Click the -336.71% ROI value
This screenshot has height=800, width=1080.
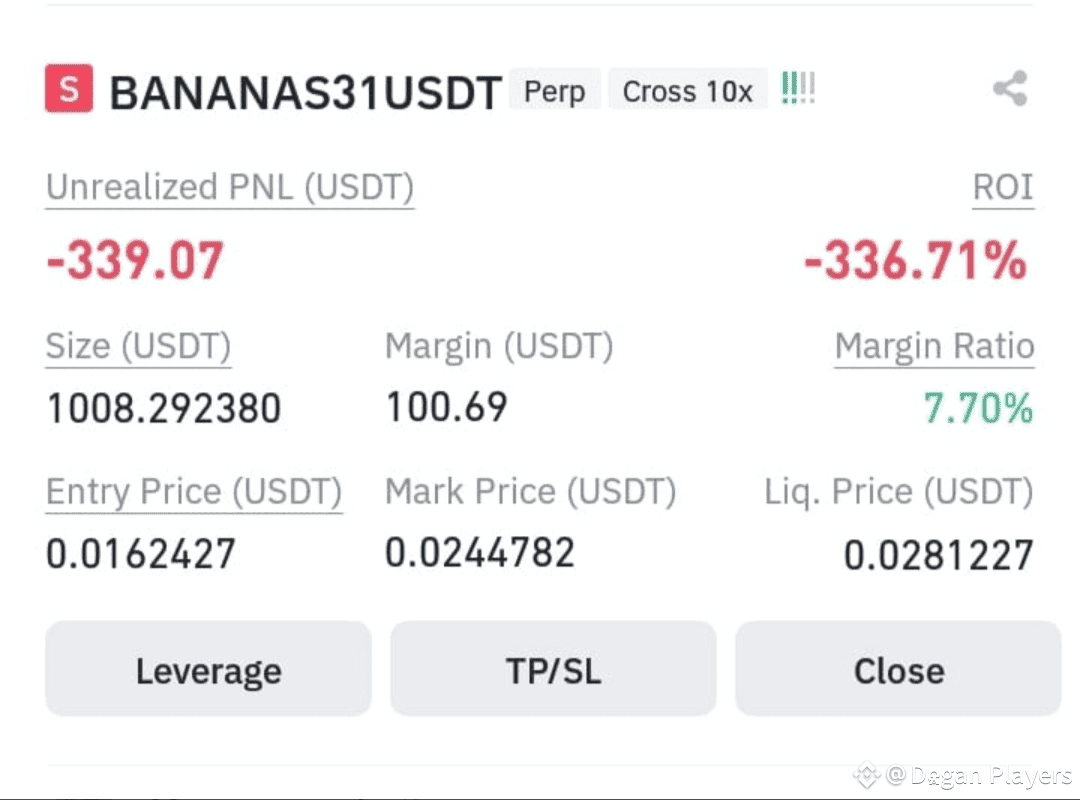(x=916, y=260)
